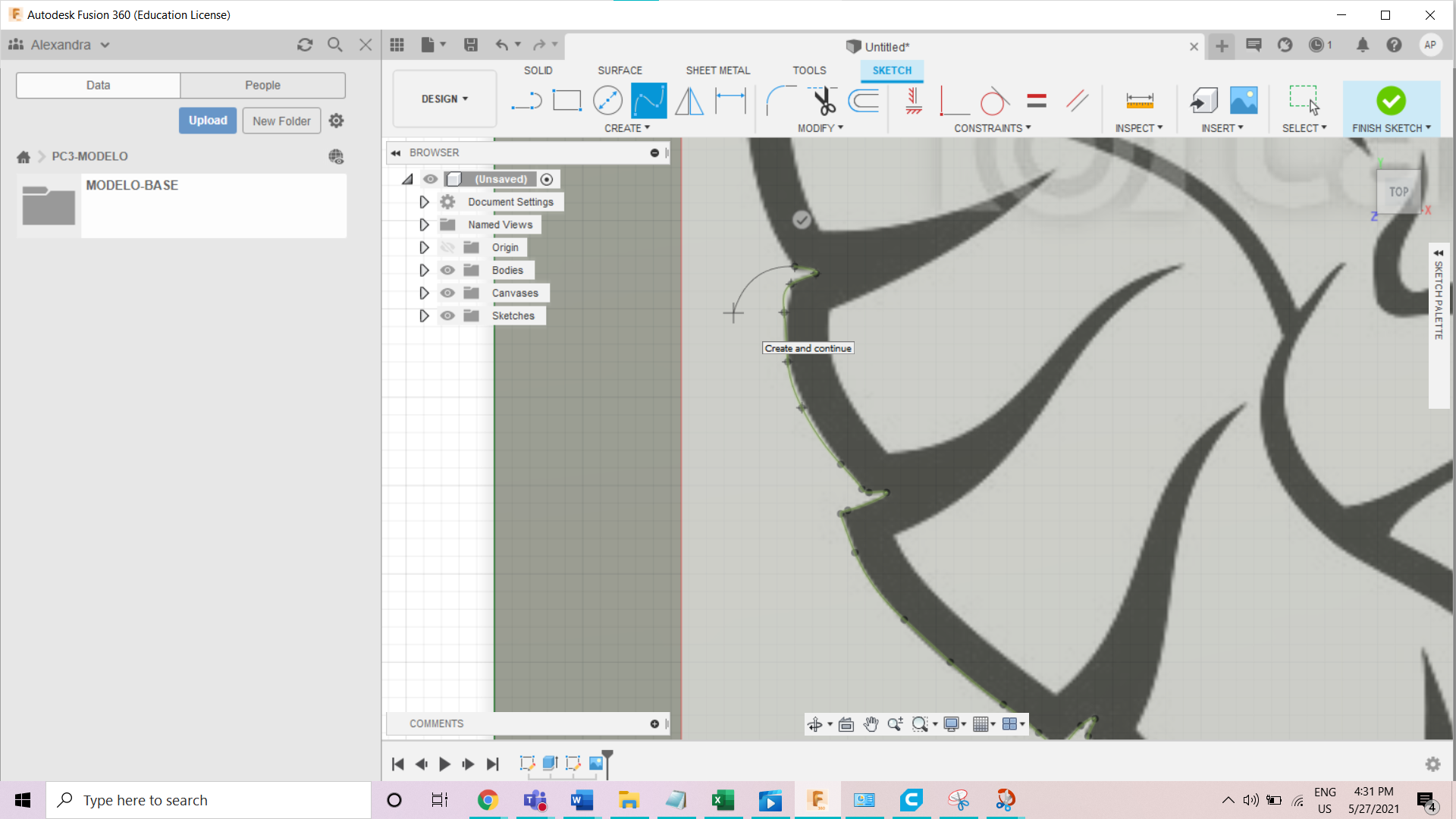Click PC3-MODELO breadcrumb
This screenshot has width=1456, height=819.
[89, 156]
